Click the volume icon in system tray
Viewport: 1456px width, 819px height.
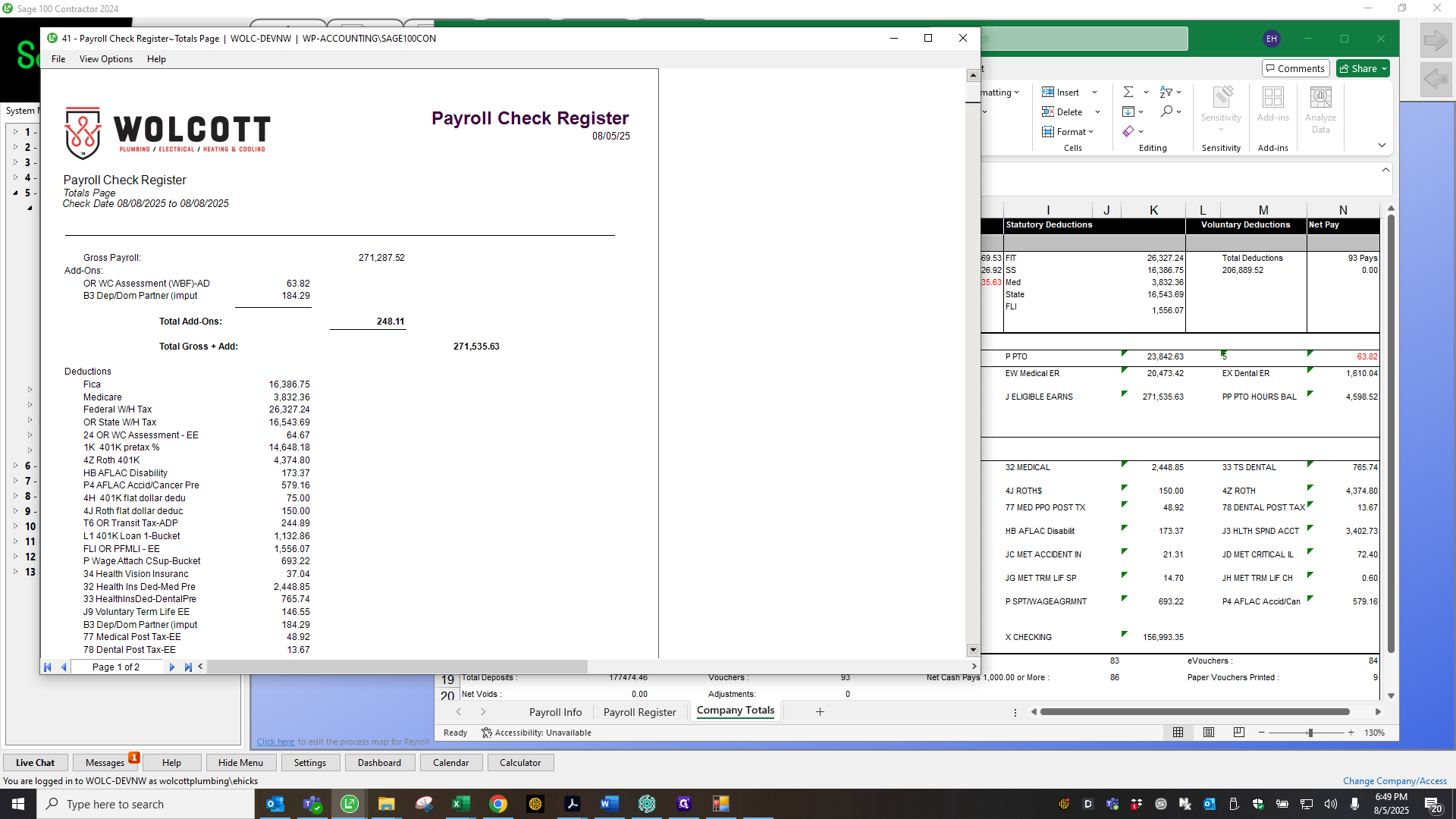click(1331, 804)
